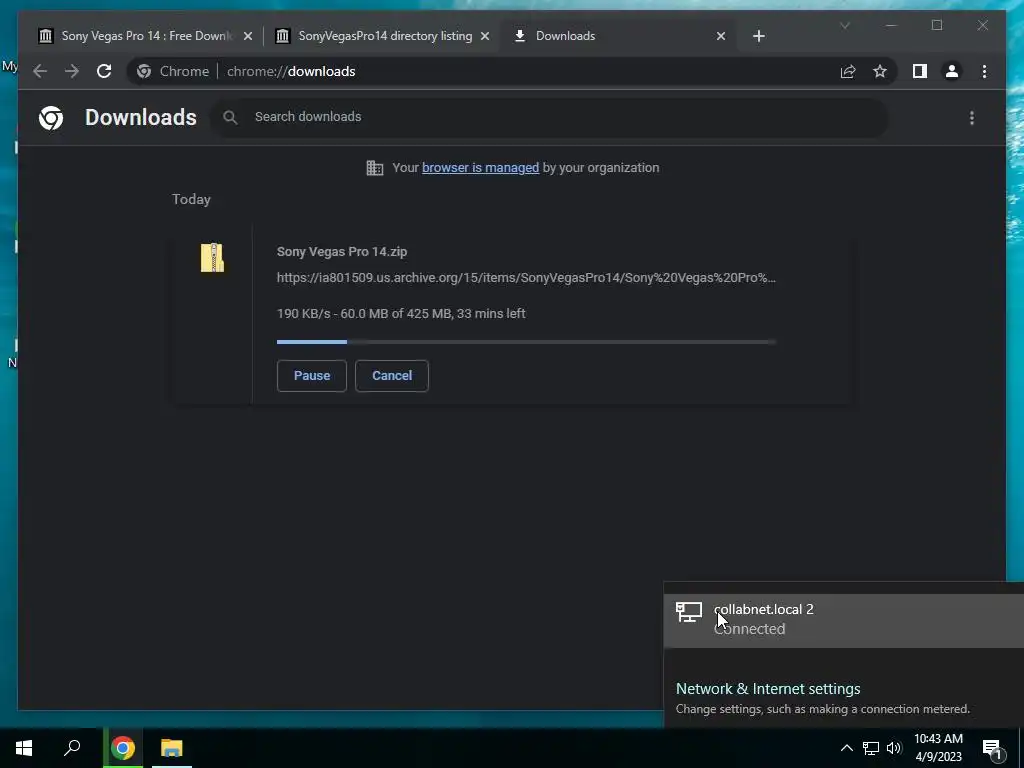The width and height of the screenshot is (1024, 768).
Task: Click the 190 KB/s download status text
Action: [401, 313]
